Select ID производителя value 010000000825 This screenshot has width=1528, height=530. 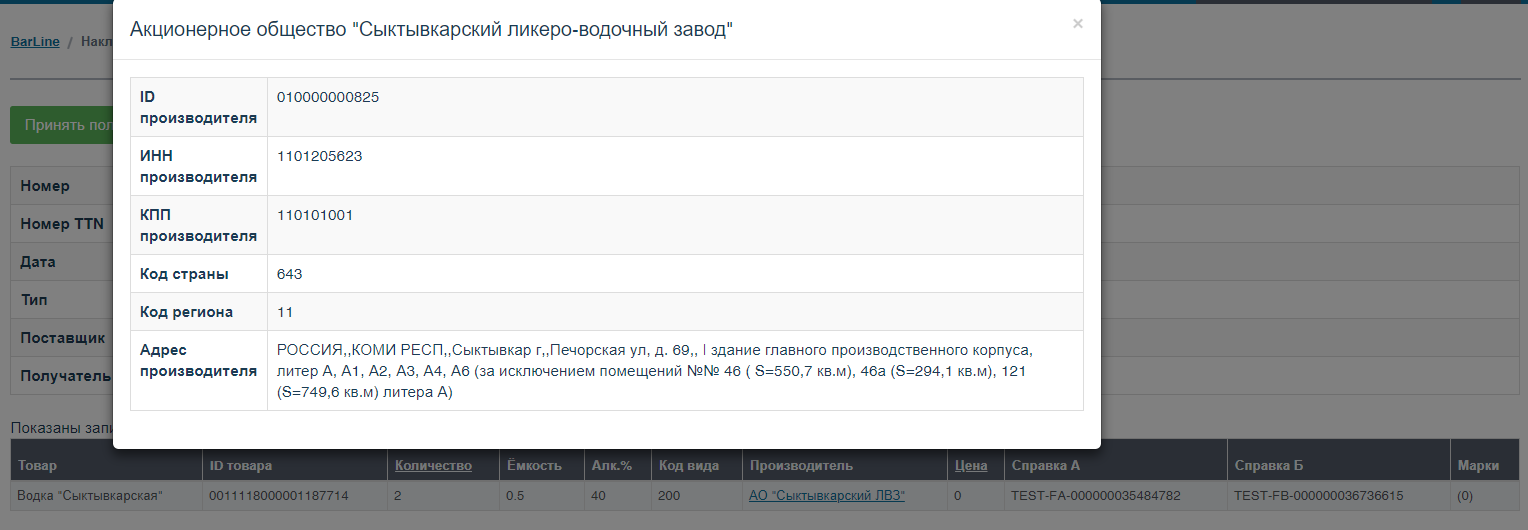pos(328,97)
